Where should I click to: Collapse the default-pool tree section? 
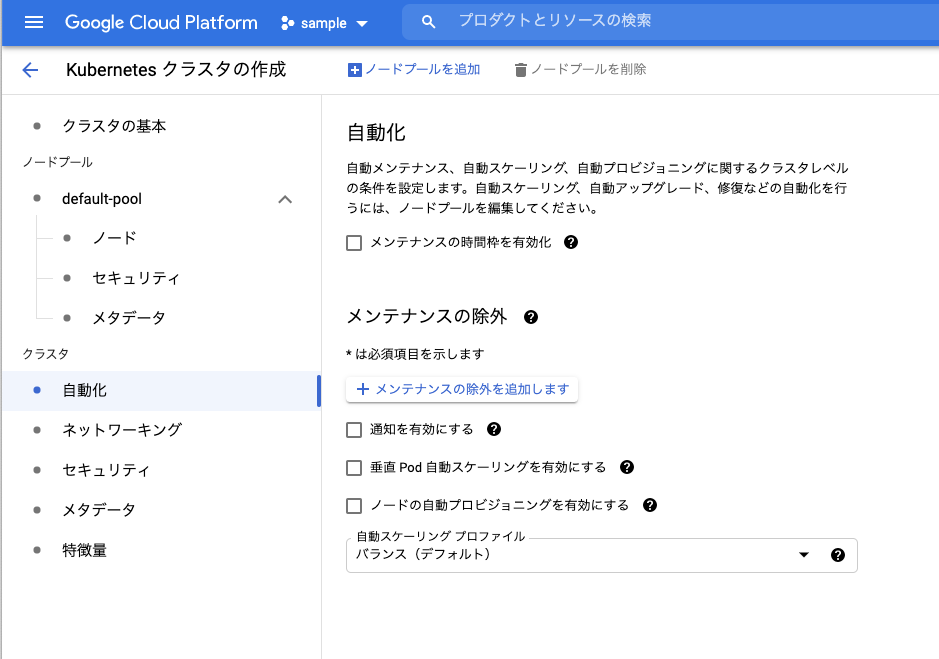[x=285, y=198]
